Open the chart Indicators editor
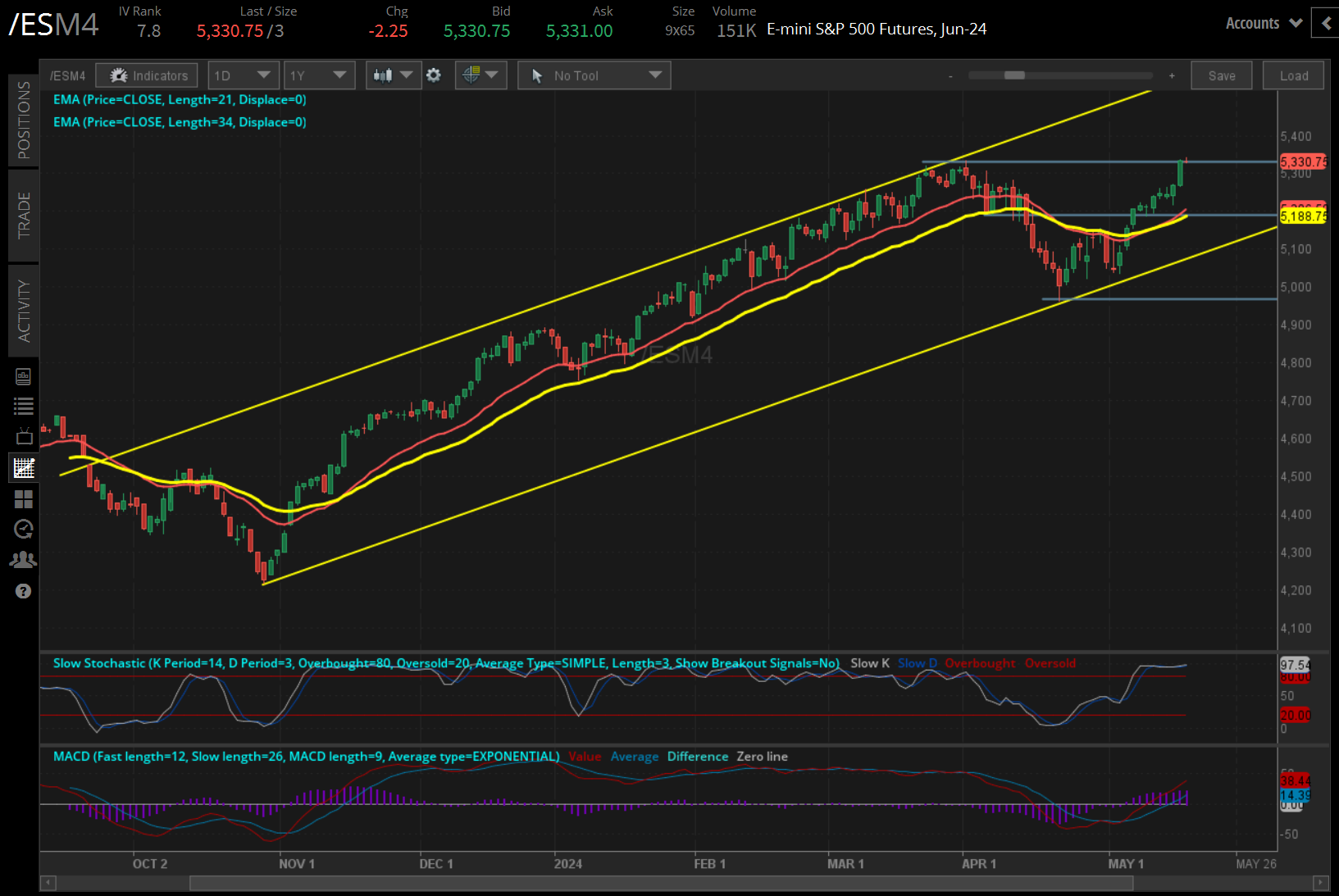Image resolution: width=1339 pixels, height=896 pixels. [x=146, y=75]
